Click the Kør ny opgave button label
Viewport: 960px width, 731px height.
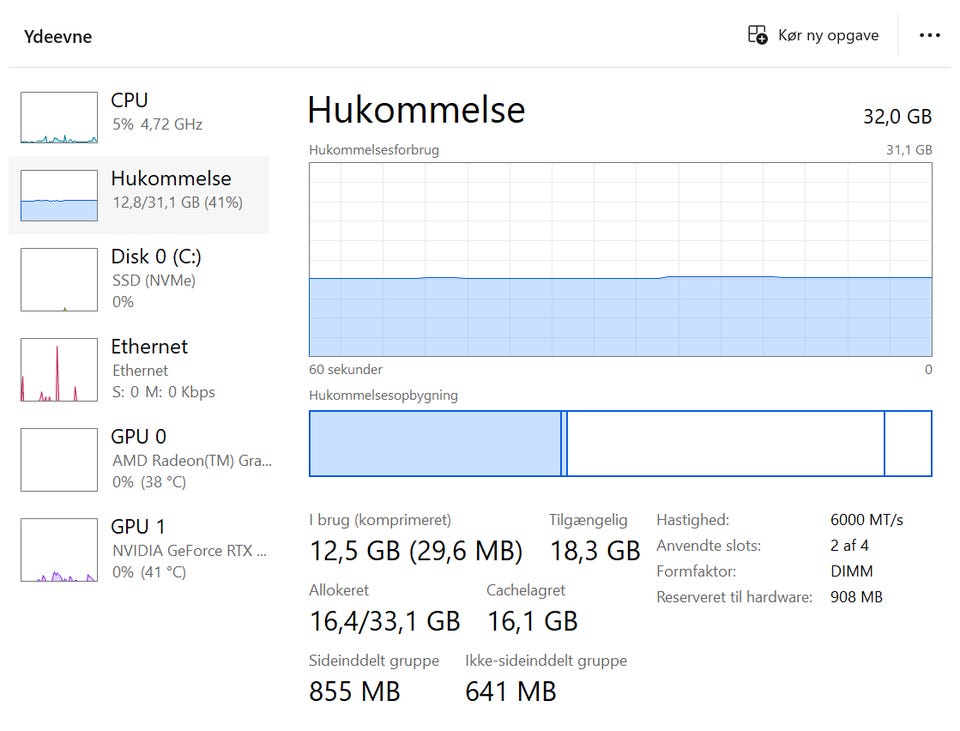coord(828,36)
